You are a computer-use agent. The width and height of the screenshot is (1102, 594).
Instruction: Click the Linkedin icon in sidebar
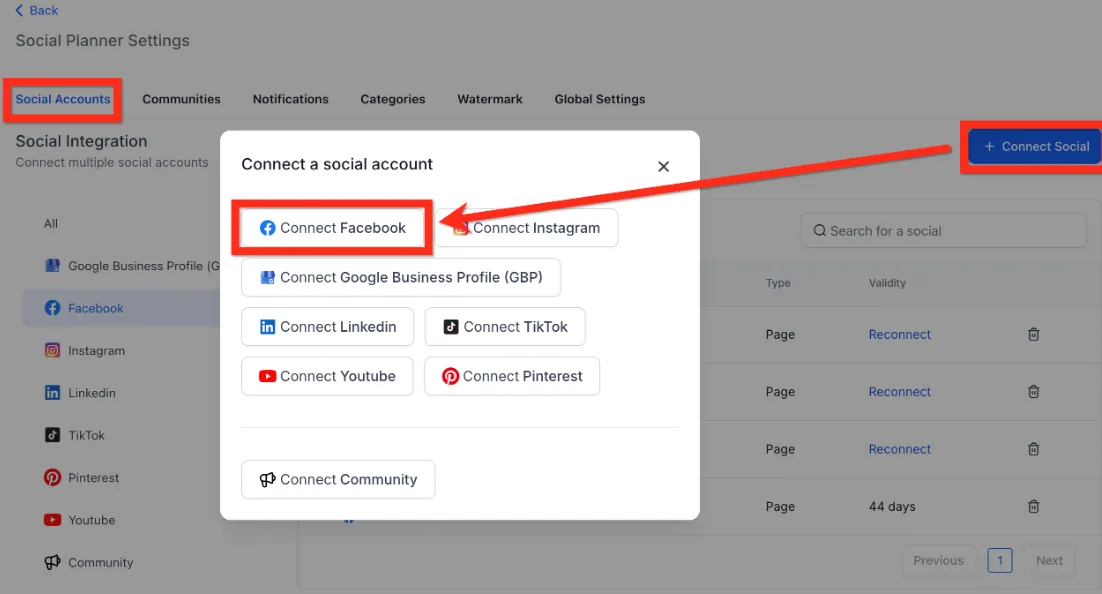click(x=52, y=392)
